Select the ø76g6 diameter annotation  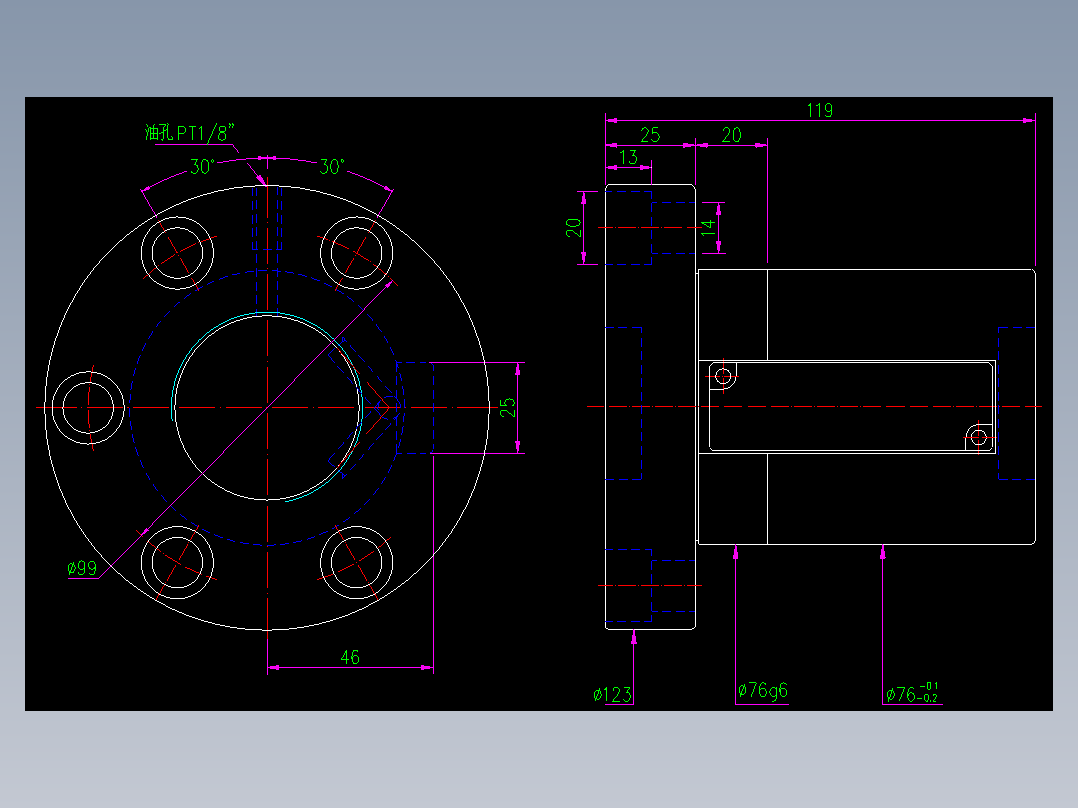[x=762, y=690]
